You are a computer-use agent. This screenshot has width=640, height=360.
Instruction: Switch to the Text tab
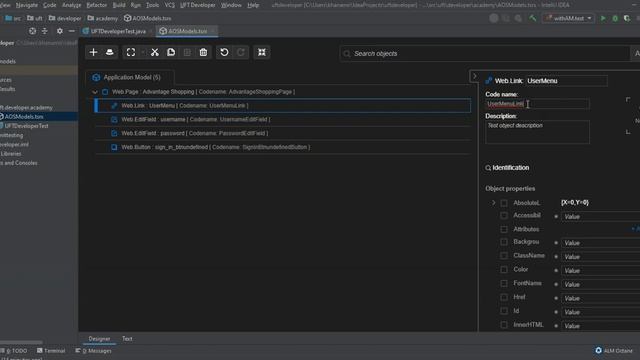coord(127,339)
